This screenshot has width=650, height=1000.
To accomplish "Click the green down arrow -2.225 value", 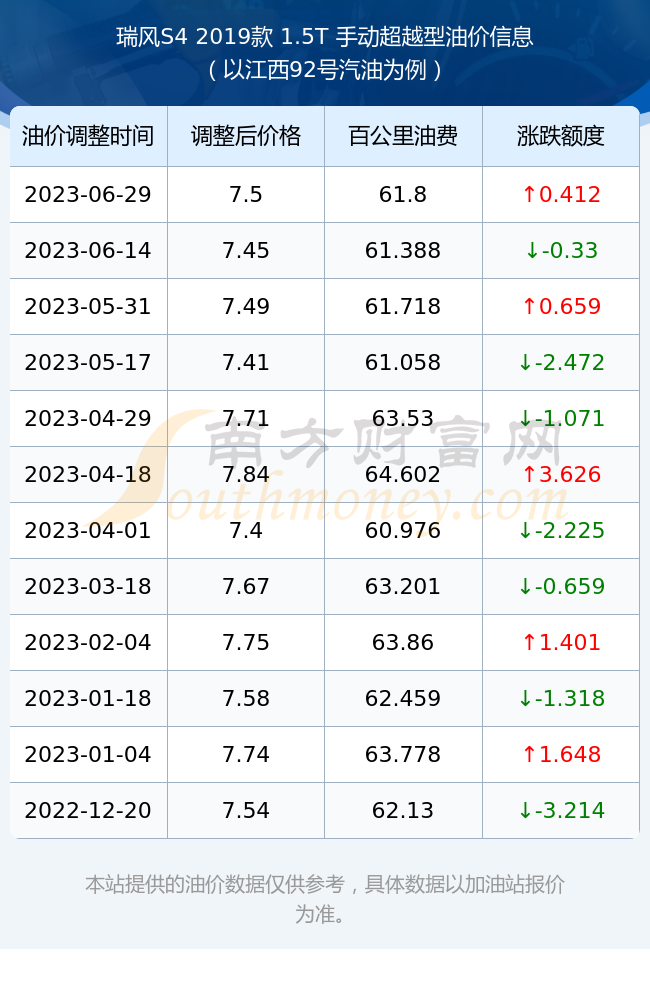I will point(561,531).
